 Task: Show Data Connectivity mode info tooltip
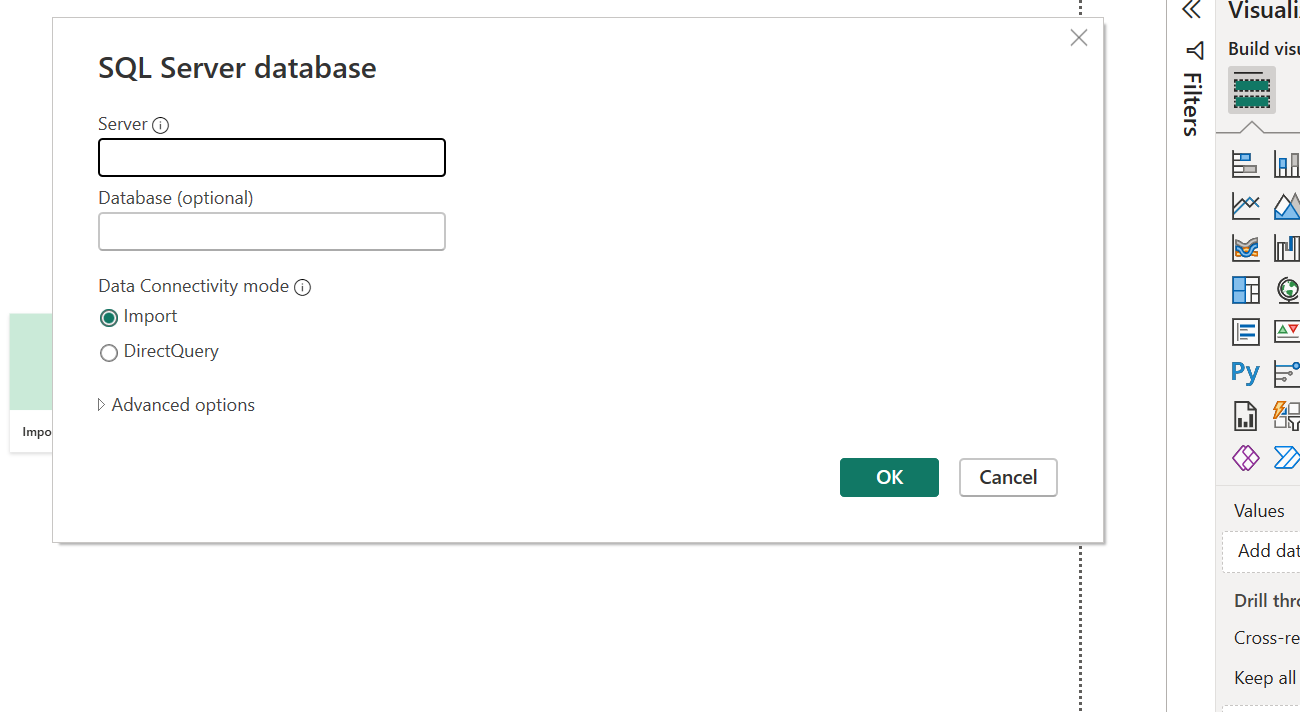point(302,287)
